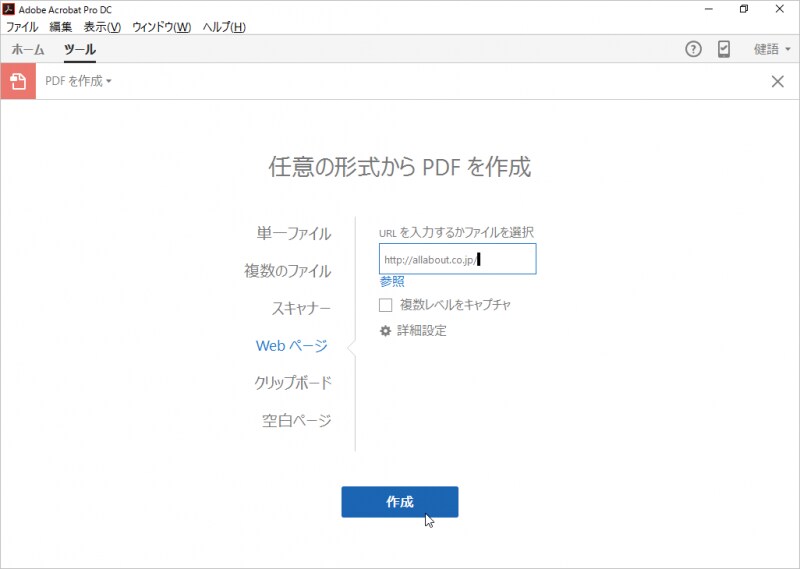Click the blue 作成 button
The image size is (800, 569).
(x=399, y=502)
